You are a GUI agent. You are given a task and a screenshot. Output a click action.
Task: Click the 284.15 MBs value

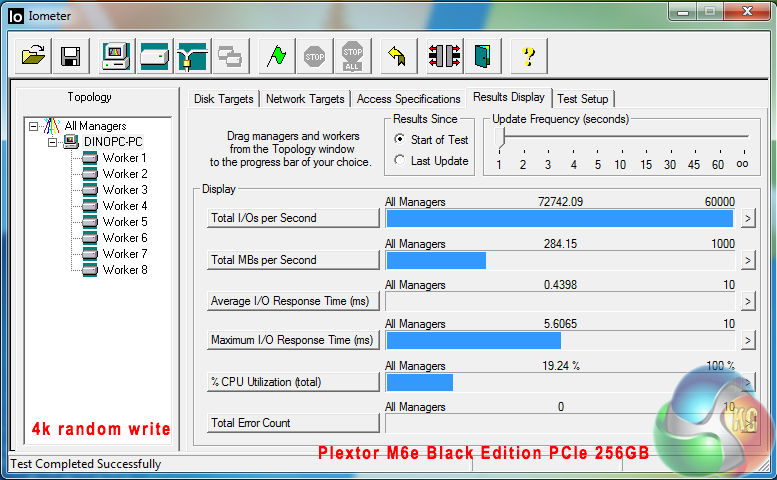click(560, 244)
